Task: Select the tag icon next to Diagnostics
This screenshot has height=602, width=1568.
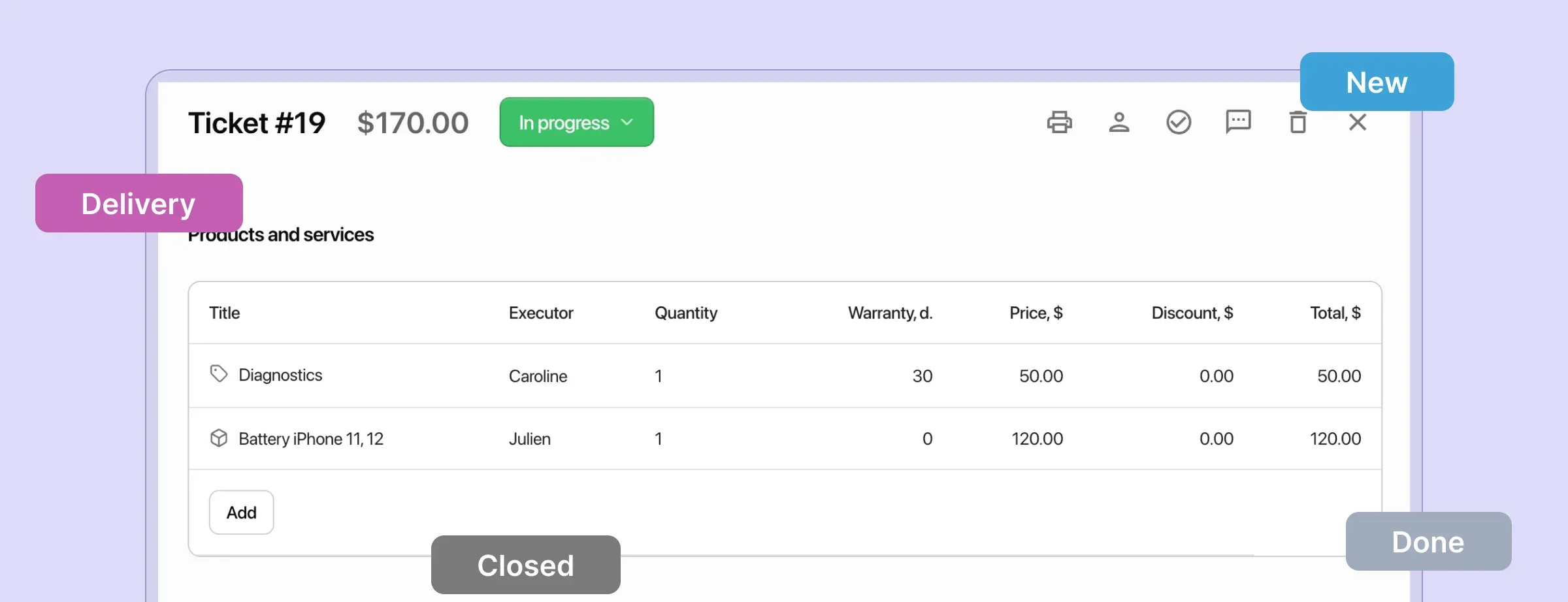Action: point(219,373)
